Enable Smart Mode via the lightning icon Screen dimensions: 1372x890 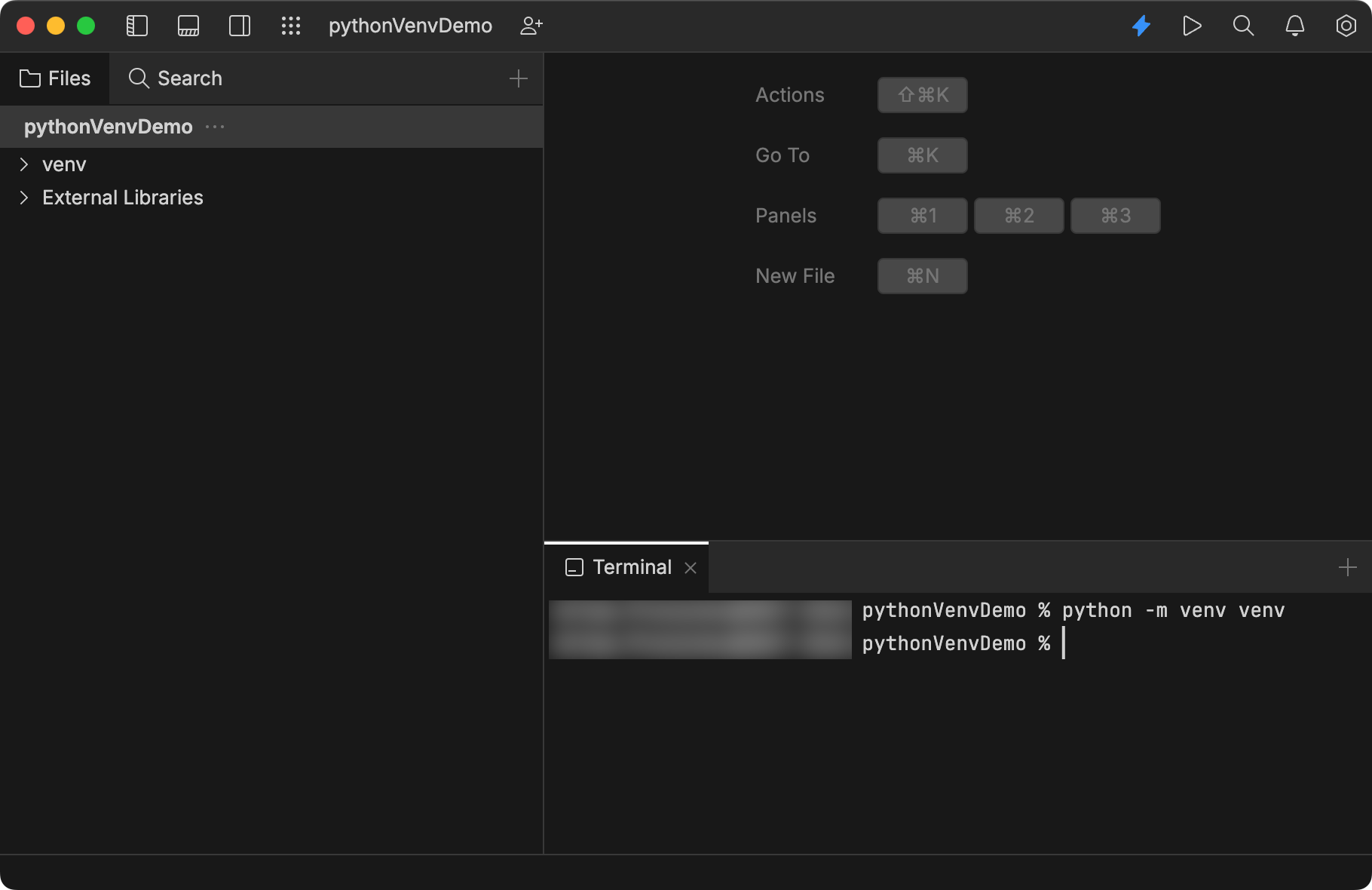tap(1141, 25)
